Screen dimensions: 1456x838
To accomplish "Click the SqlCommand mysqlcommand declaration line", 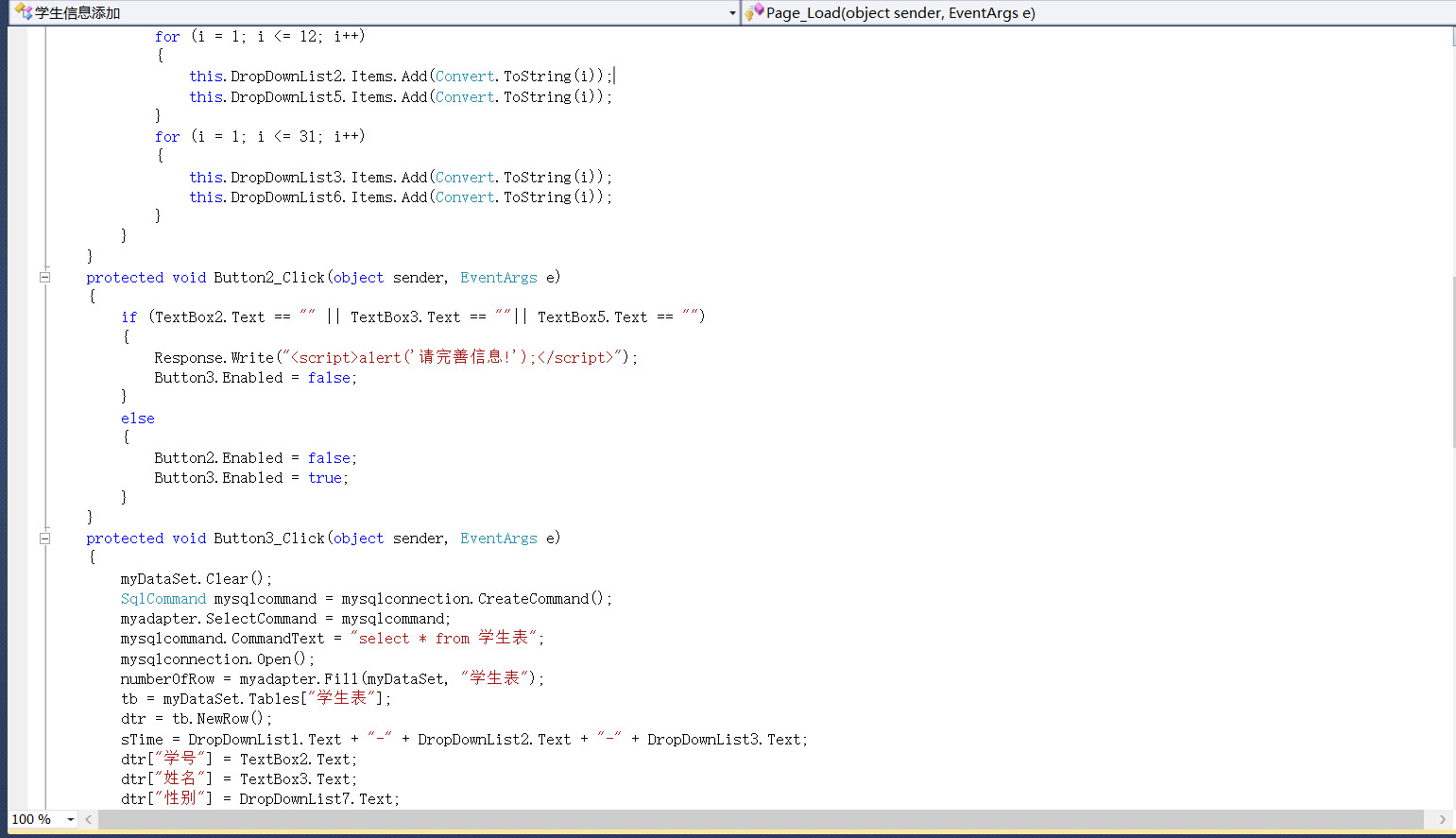I will click(x=367, y=598).
